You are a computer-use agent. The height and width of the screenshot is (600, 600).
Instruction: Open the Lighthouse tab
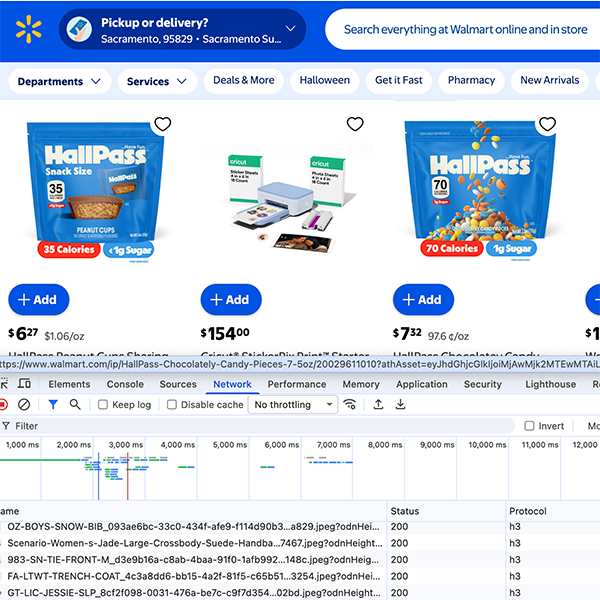point(550,384)
